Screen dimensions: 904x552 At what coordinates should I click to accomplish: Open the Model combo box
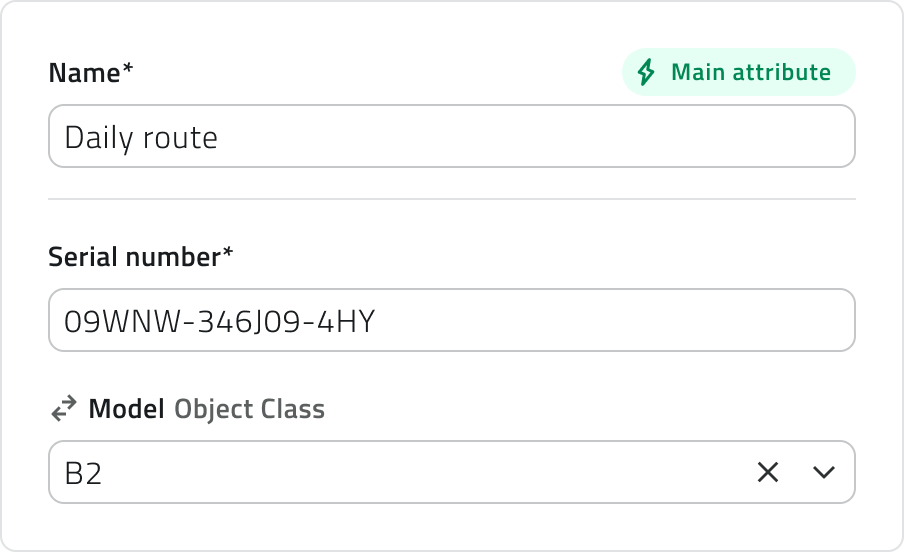coord(400,472)
